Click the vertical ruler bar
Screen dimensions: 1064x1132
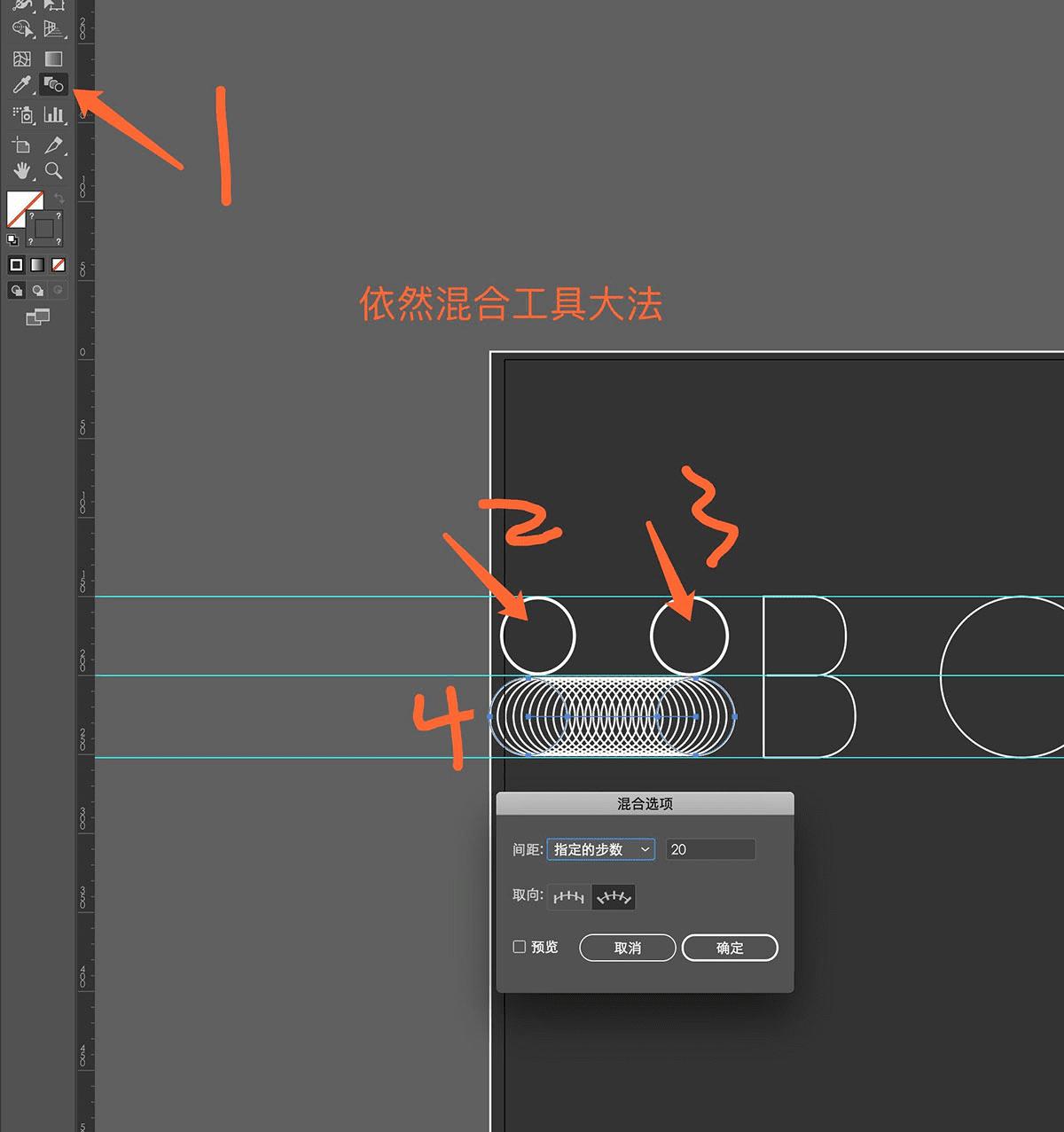click(x=84, y=566)
